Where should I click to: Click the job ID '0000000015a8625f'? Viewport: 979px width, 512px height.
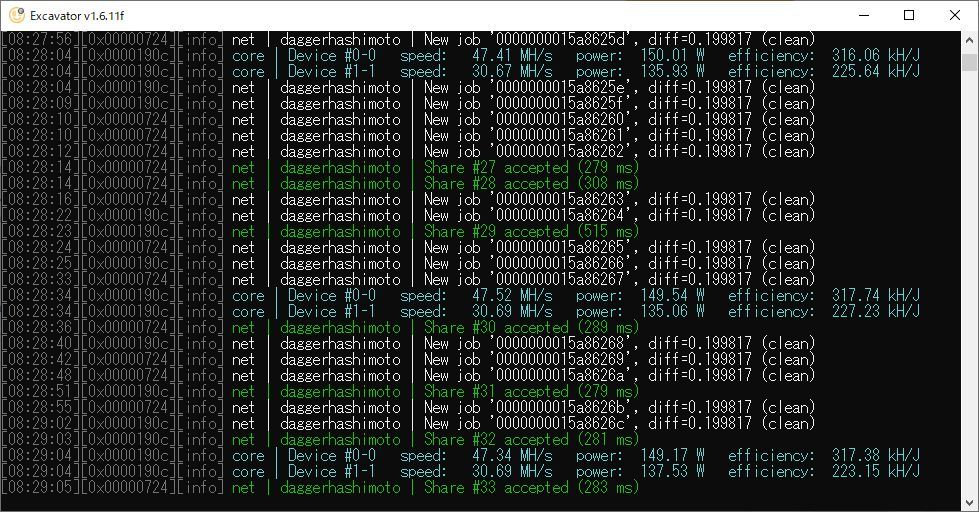click(x=564, y=104)
